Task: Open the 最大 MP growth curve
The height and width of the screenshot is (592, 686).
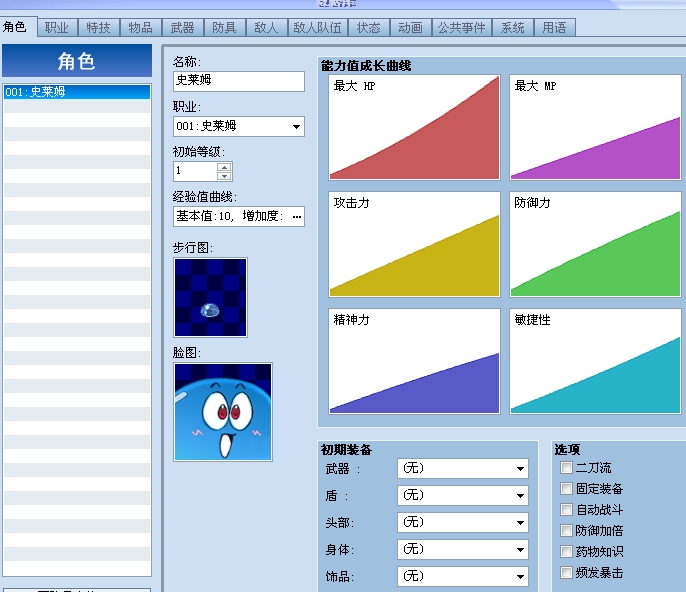Action: click(595, 127)
